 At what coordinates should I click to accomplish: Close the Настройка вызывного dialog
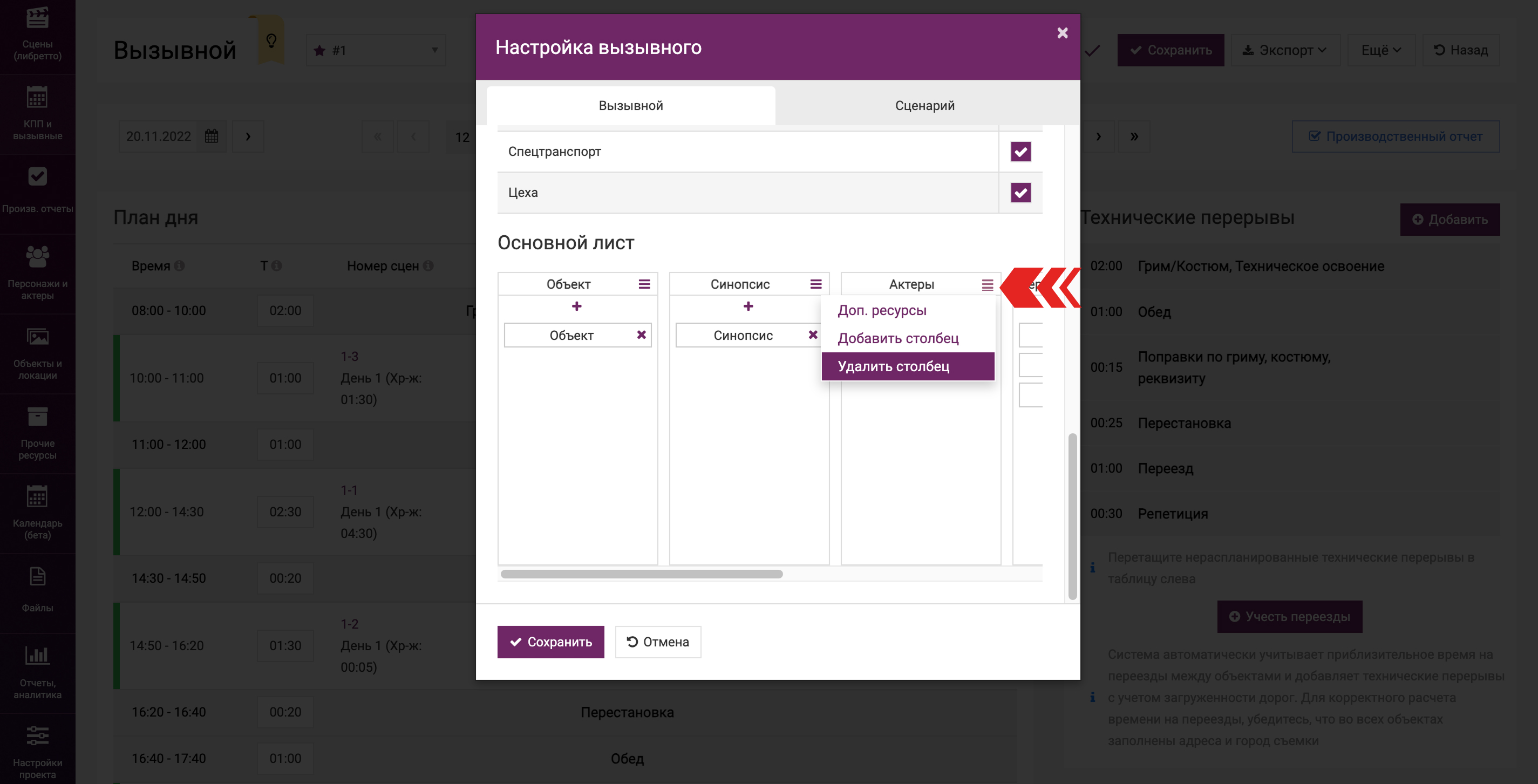pos(1062,33)
